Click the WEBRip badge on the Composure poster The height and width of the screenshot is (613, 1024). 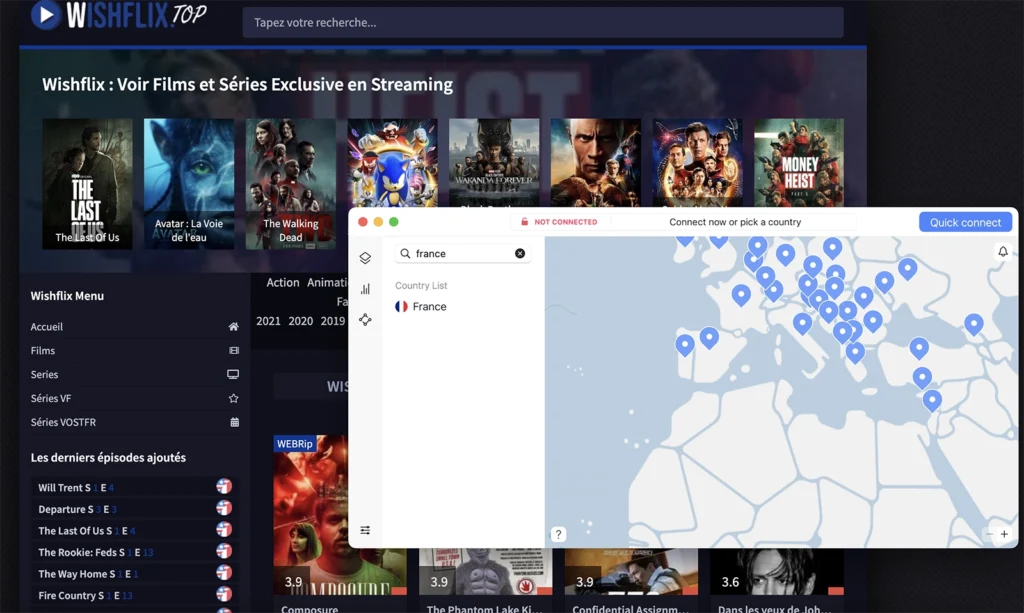tap(295, 444)
